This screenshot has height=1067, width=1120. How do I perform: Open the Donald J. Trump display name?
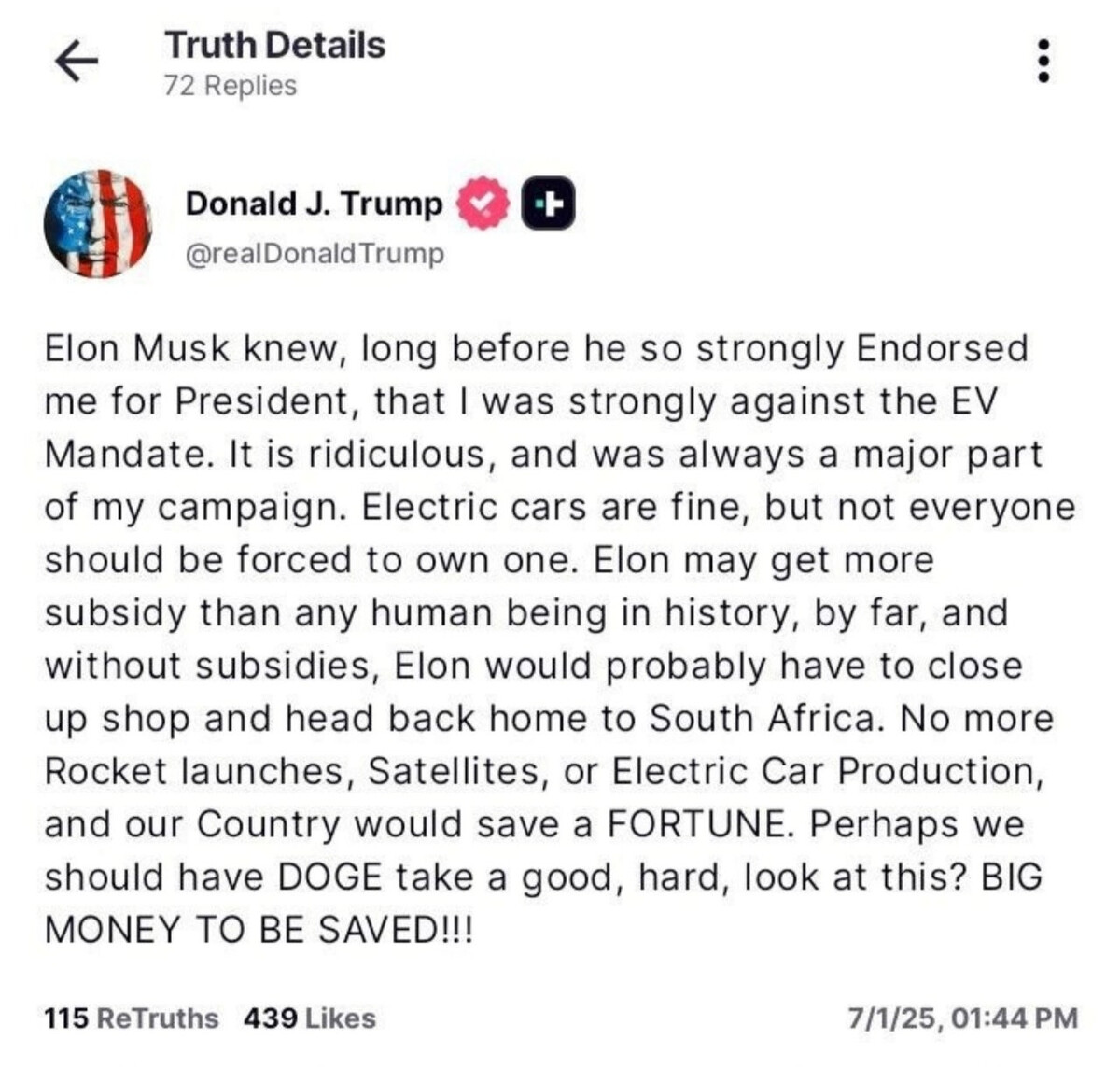click(x=314, y=204)
